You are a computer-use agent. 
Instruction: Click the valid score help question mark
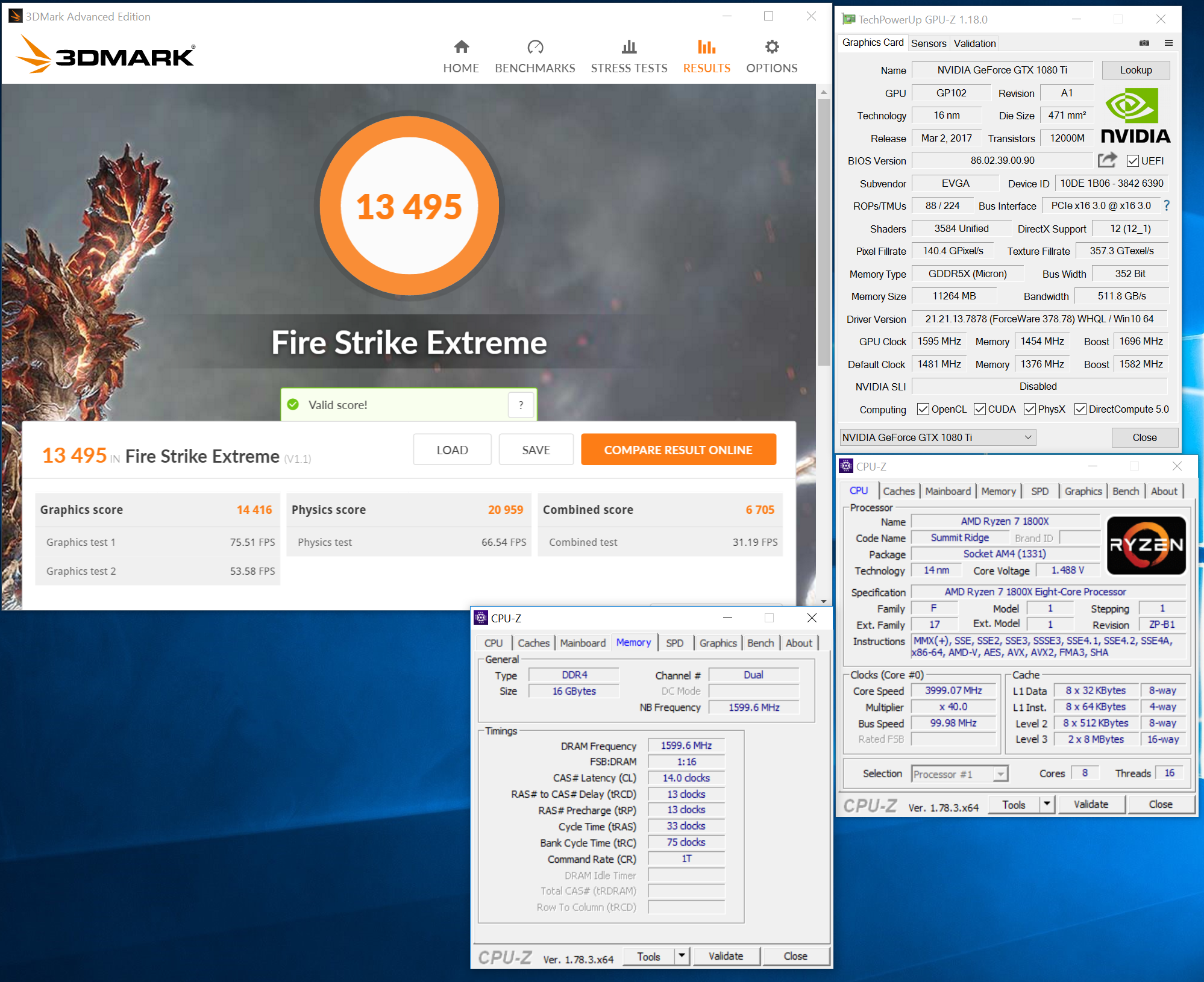pyautogui.click(x=521, y=405)
